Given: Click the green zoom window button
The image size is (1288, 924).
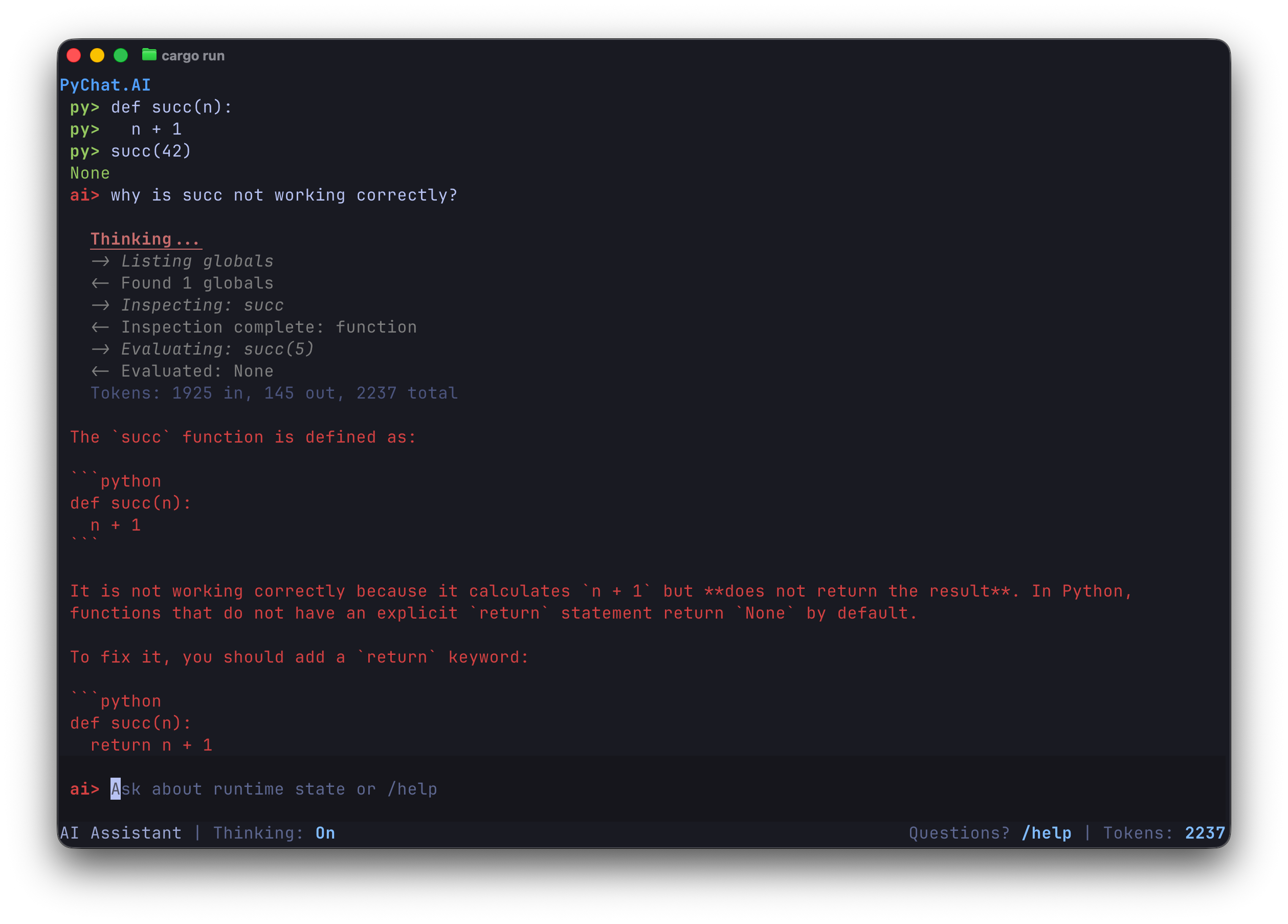Looking at the screenshot, I should click(121, 55).
